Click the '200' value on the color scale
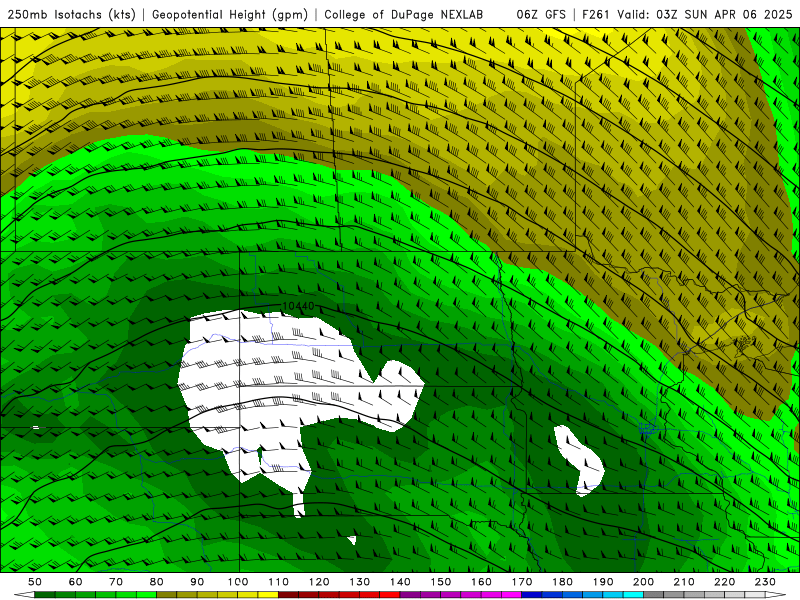The image size is (800, 600). tap(643, 582)
